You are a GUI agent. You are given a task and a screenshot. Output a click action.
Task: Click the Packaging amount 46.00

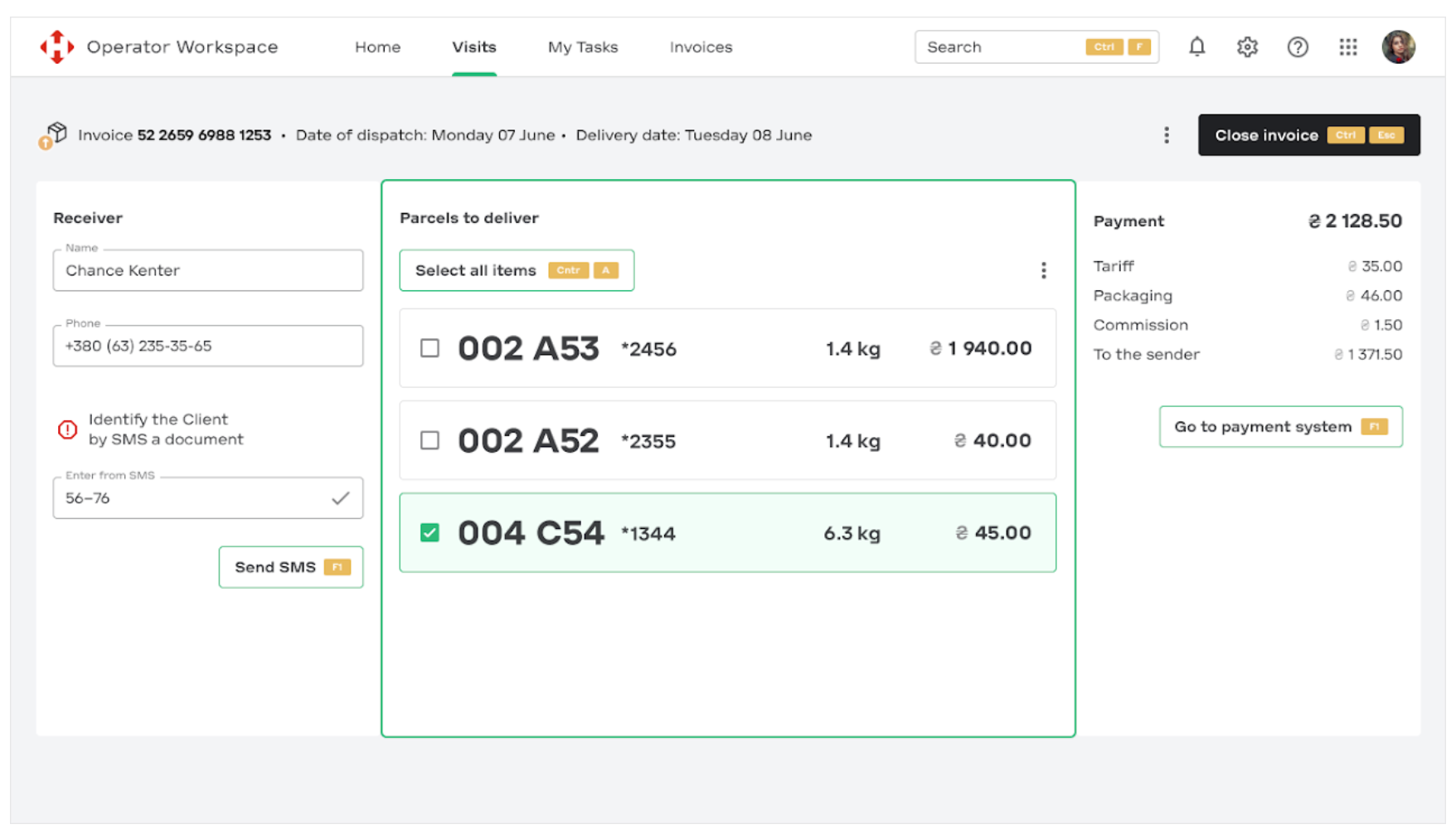(x=1374, y=296)
